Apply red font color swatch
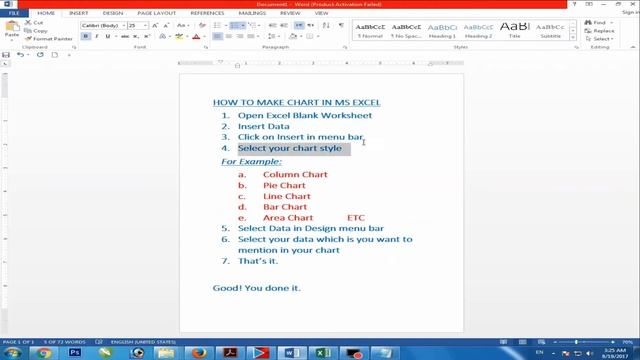This screenshot has width=640, height=360. (x=196, y=36)
